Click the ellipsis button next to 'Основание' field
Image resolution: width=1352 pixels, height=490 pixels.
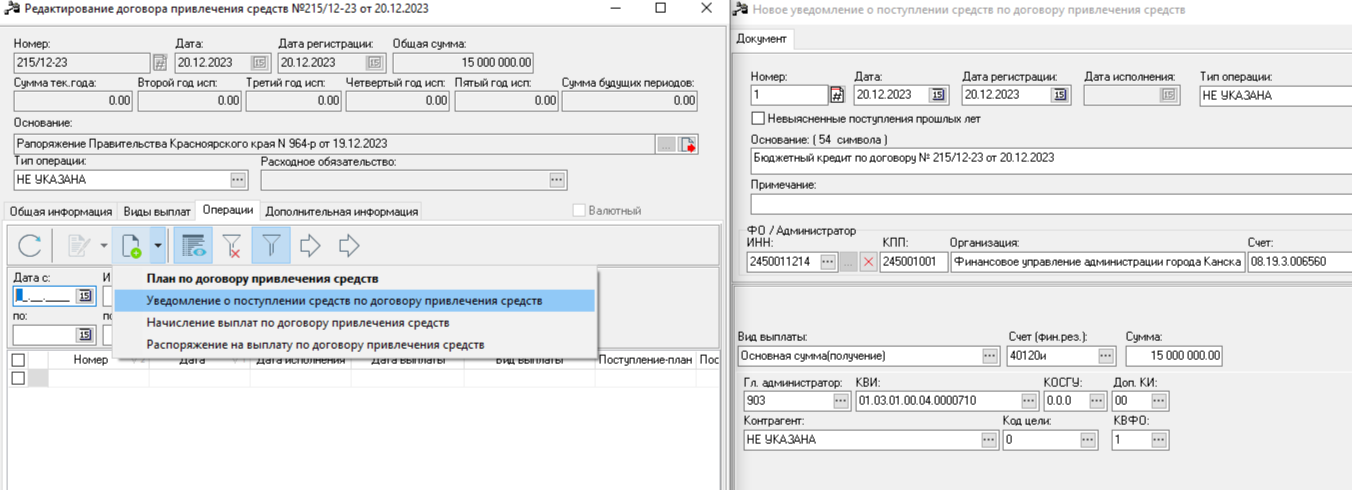point(666,144)
